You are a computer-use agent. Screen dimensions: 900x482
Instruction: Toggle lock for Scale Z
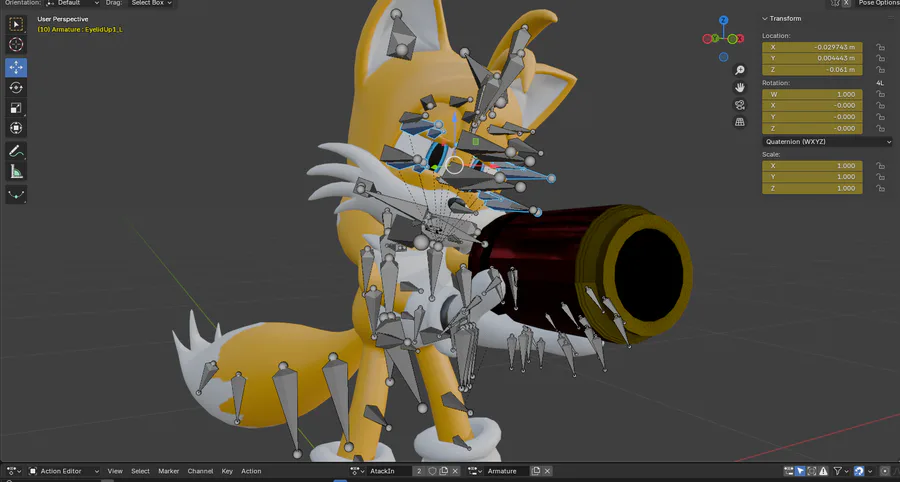click(x=880, y=188)
